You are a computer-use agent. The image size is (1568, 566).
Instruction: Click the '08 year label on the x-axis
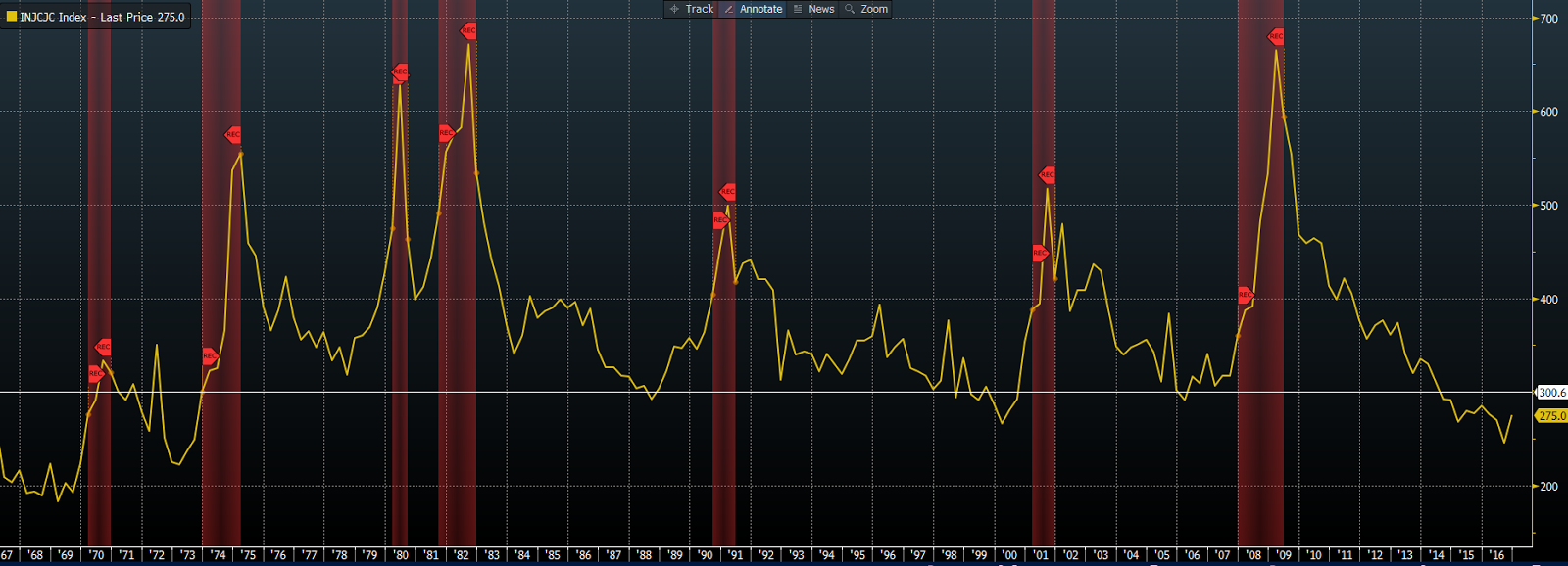1253,555
